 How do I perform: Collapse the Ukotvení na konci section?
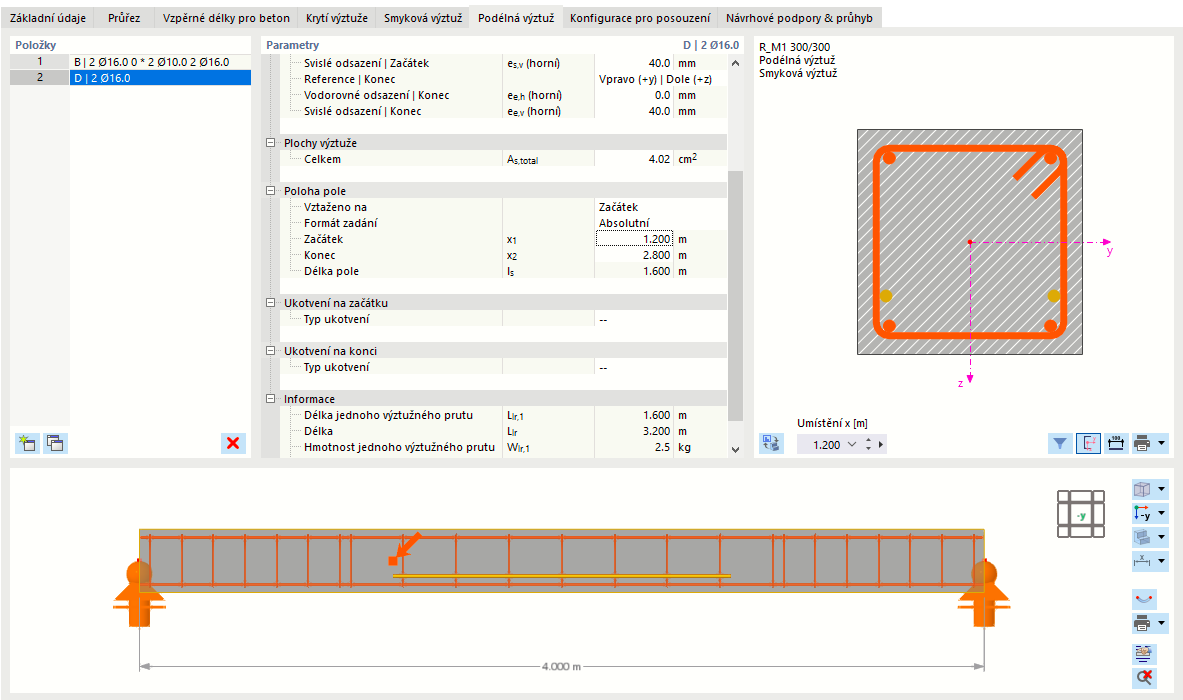point(271,351)
